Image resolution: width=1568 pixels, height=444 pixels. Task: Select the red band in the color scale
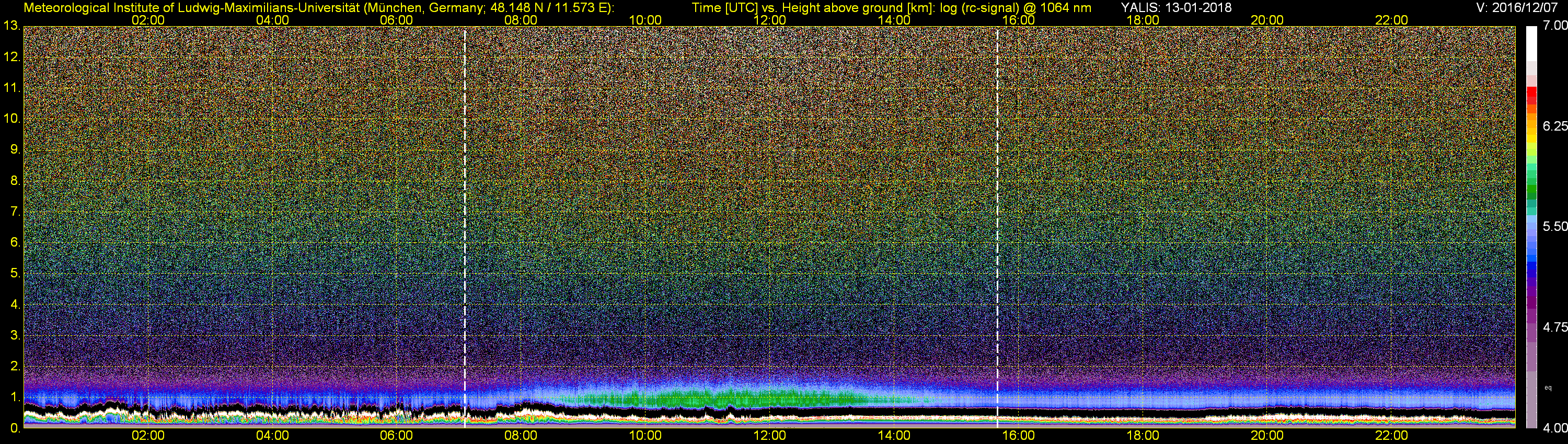1531,97
